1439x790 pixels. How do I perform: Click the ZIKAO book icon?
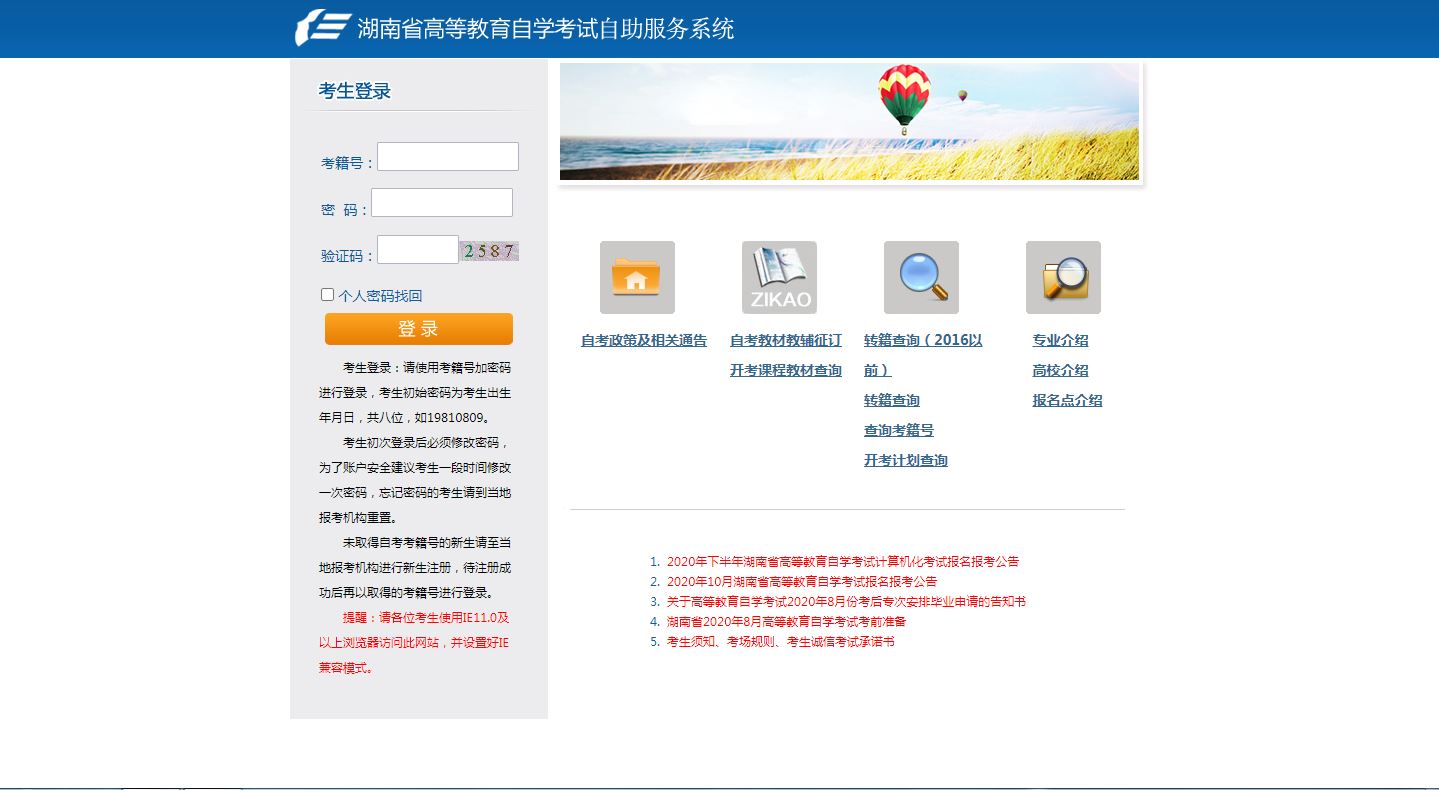(x=779, y=277)
